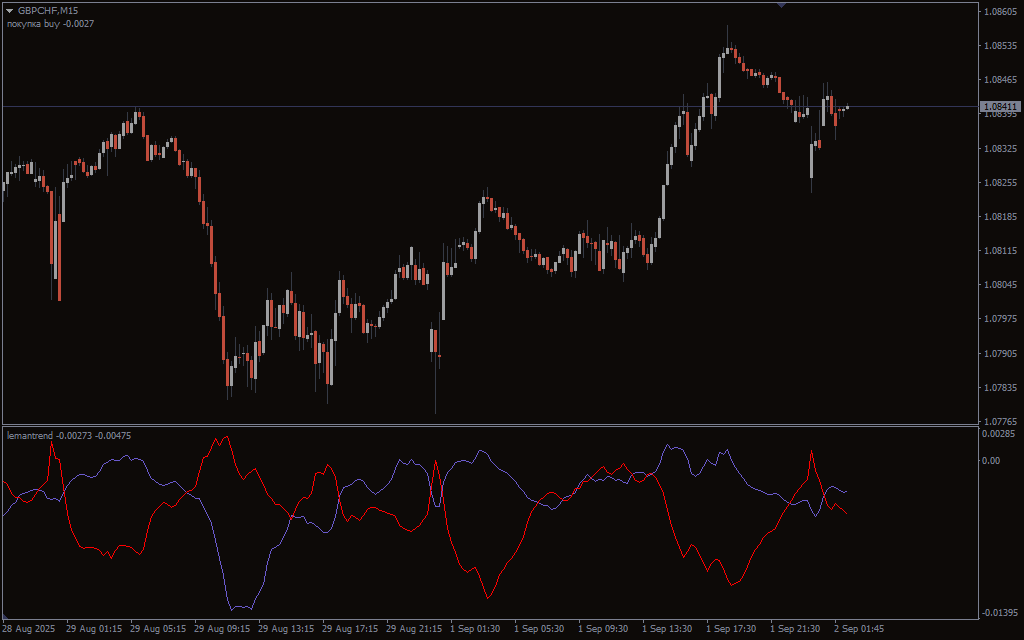Screen dimensions: 1024x640
Task: Click the 1.08115 price scale label
Action: (x=1000, y=251)
